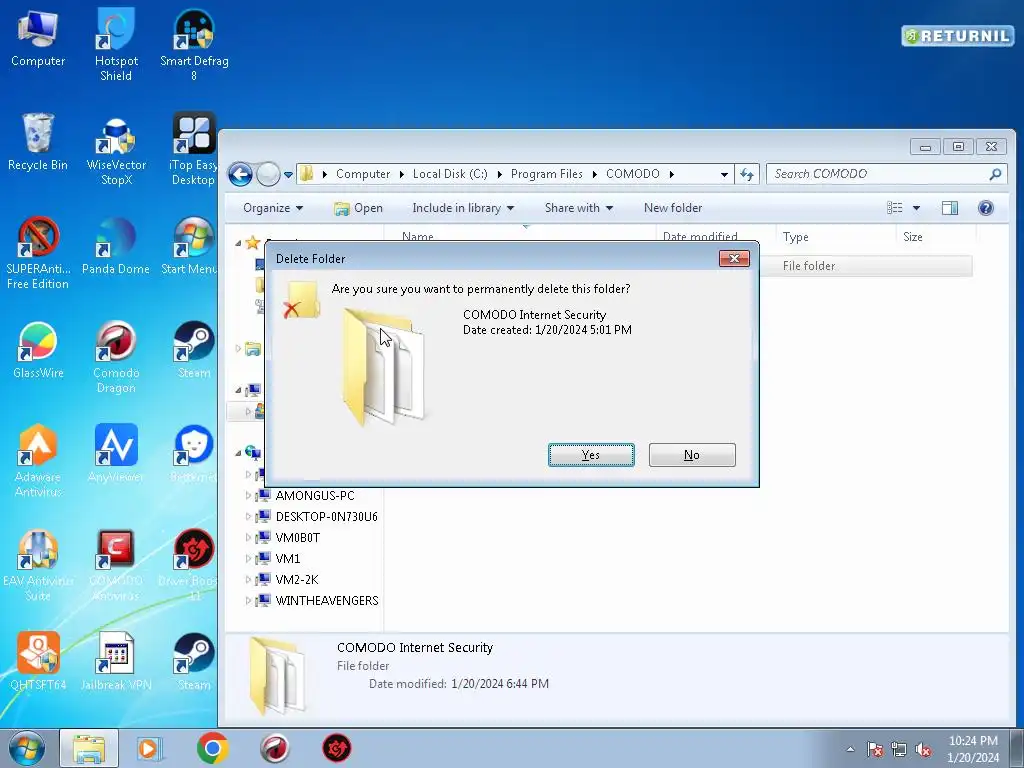
Task: Open Driver Booster taskbar icon
Action: 336,748
